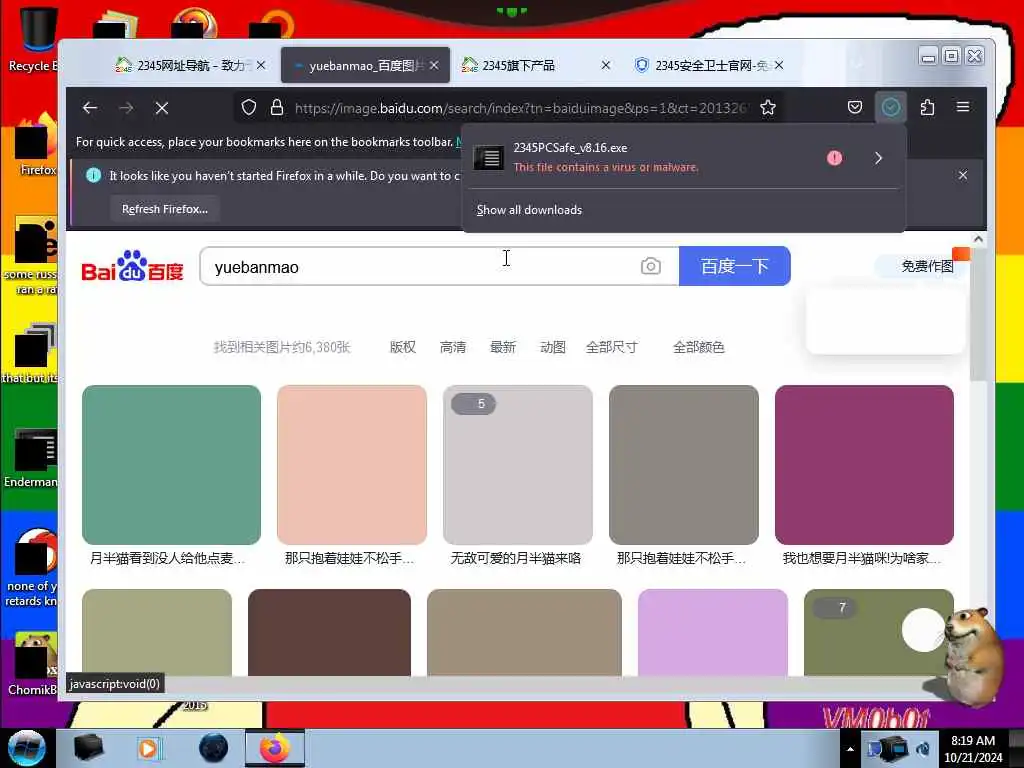Close the 2345旗下产品 tab
1024x768 pixels.
[x=606, y=65]
